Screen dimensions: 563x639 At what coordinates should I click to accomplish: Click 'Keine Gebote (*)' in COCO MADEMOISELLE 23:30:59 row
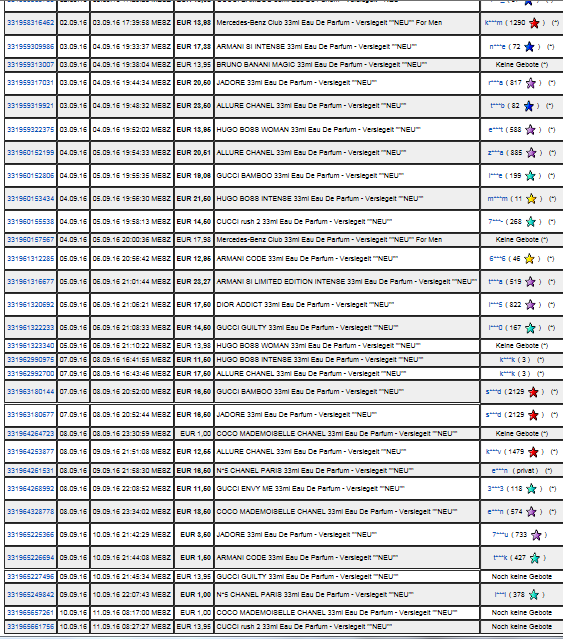[x=521, y=434]
